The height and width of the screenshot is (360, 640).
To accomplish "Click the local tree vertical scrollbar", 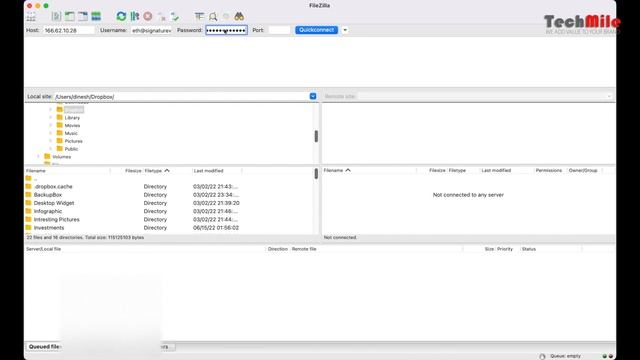I will pyautogui.click(x=316, y=136).
